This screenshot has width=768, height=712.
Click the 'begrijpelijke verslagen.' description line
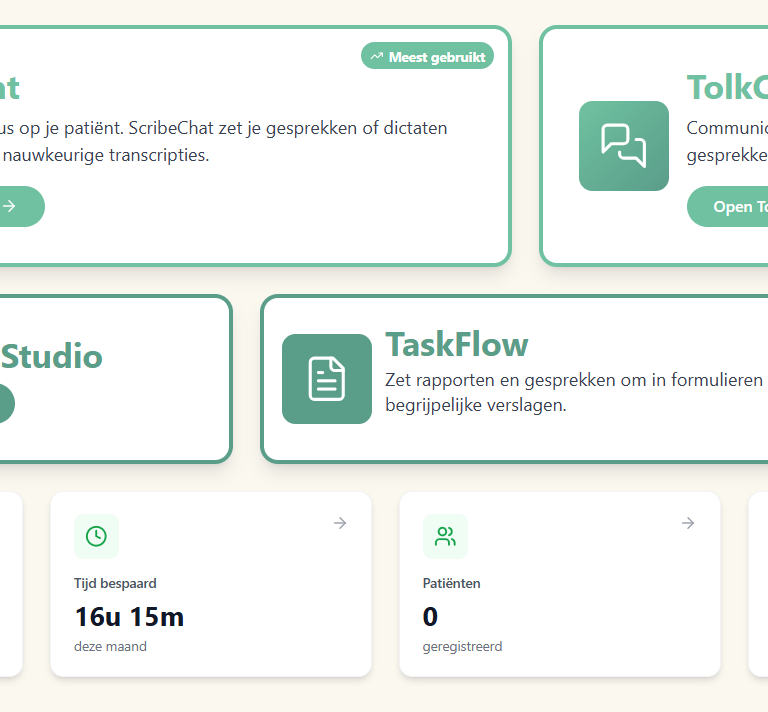(476, 405)
